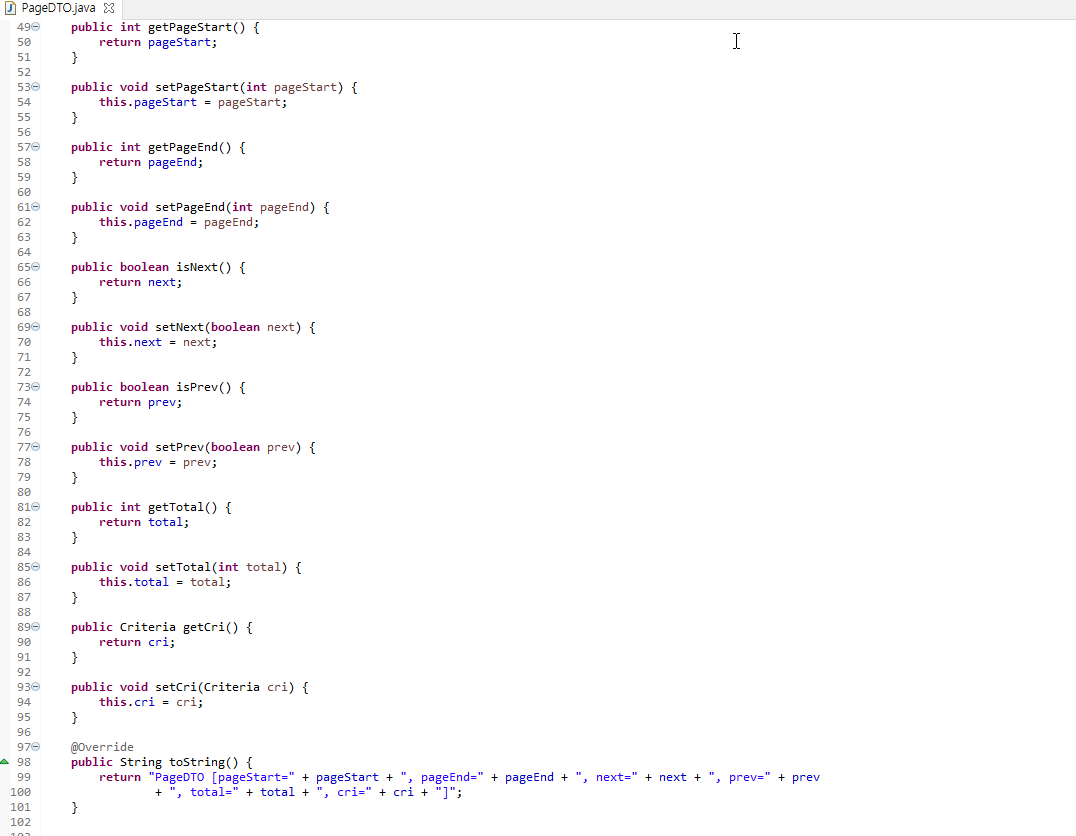Click the Java file icon on PageDTO.java tab
The image size is (1076, 836).
(10, 8)
